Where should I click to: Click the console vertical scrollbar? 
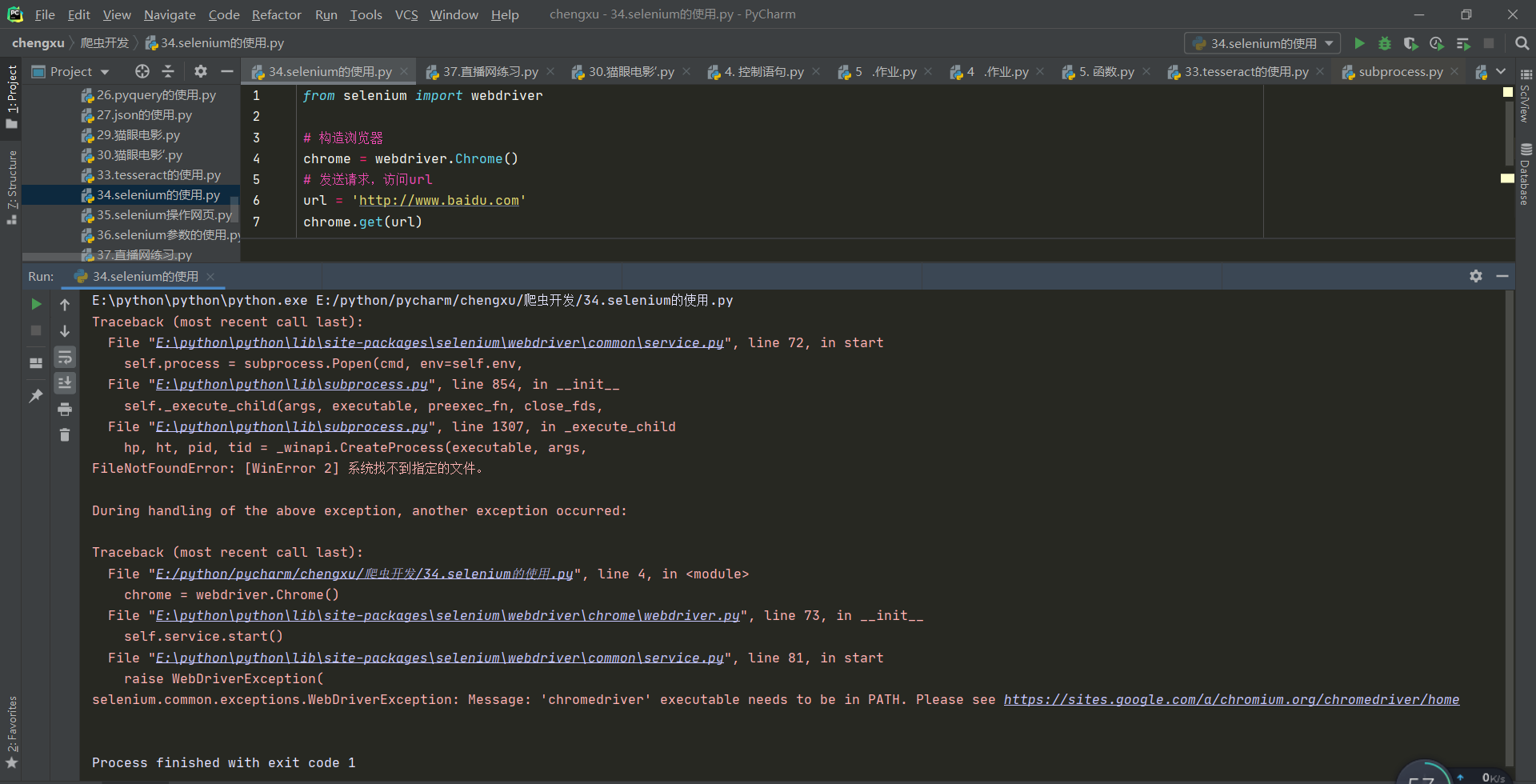[1510, 528]
